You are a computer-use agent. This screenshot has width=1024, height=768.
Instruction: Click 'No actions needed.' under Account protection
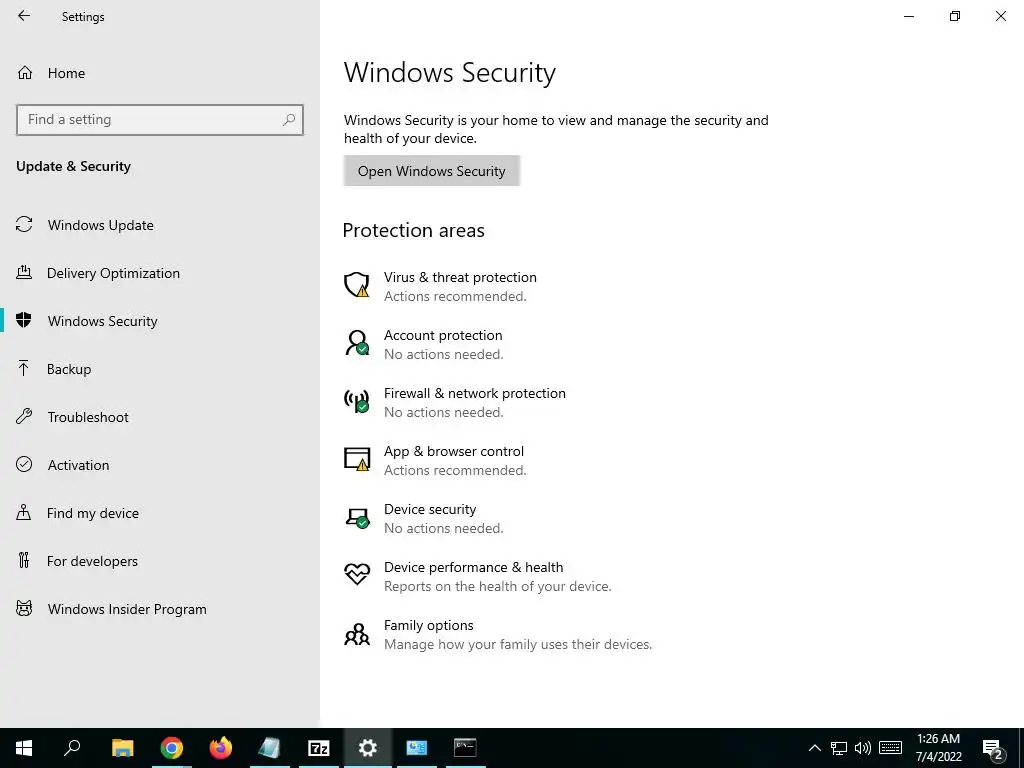tap(443, 355)
